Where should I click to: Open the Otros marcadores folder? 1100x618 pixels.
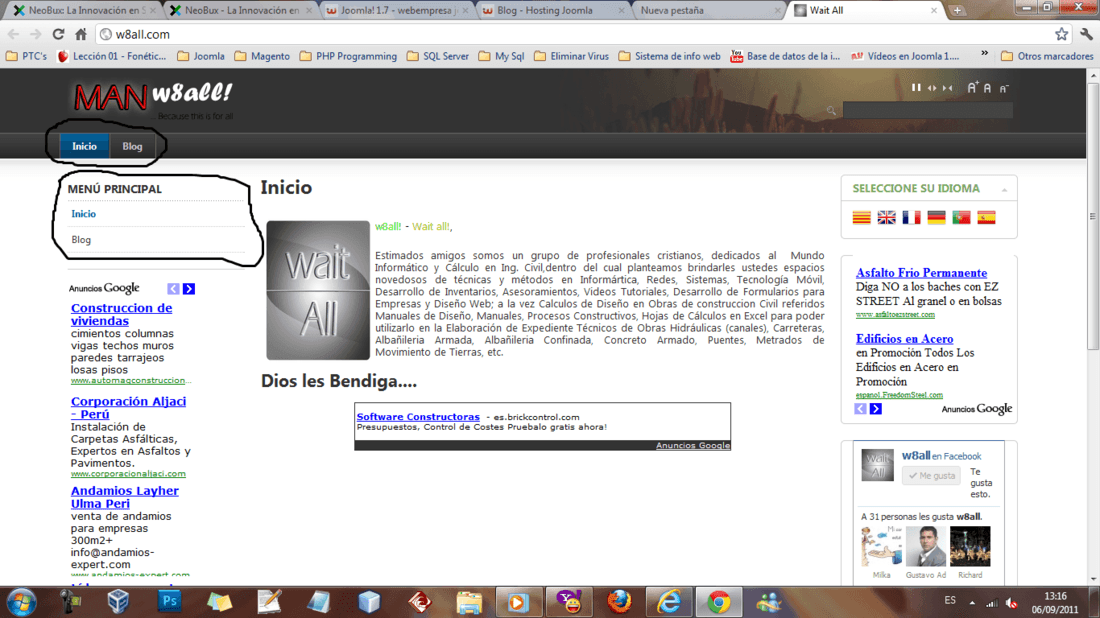point(1047,56)
